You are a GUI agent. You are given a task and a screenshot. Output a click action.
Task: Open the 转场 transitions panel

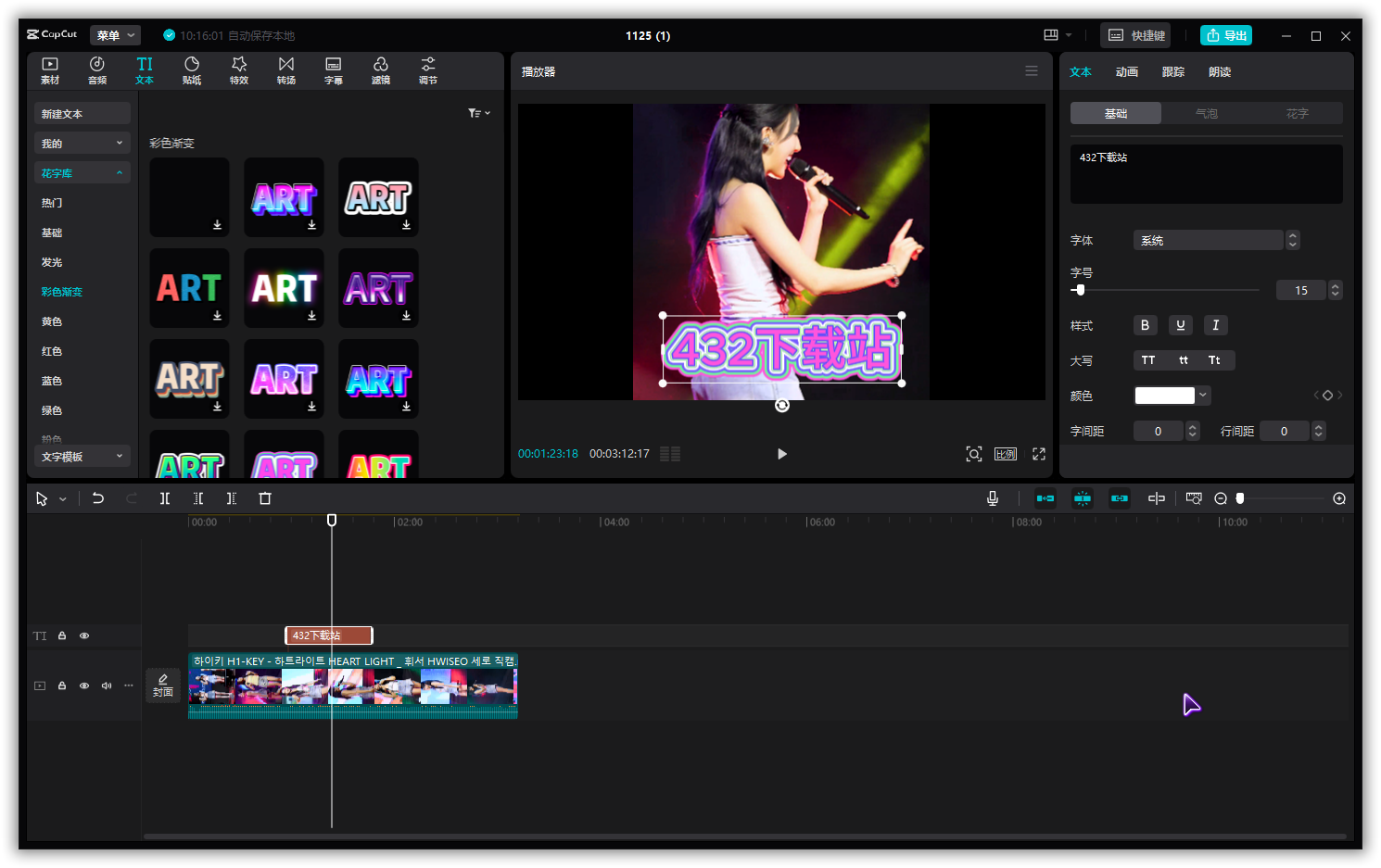pos(286,70)
